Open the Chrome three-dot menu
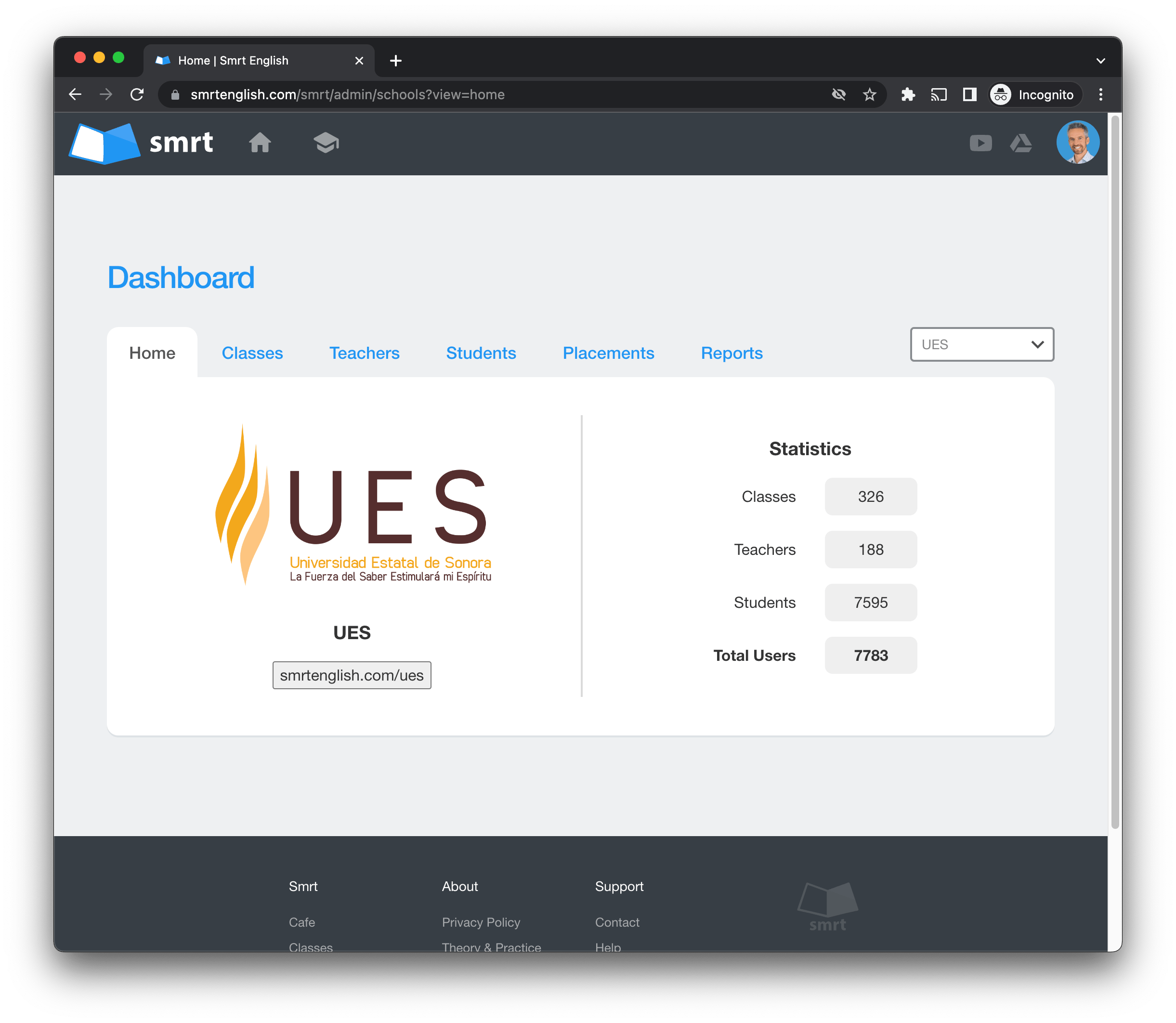The height and width of the screenshot is (1023, 1176). [x=1100, y=95]
